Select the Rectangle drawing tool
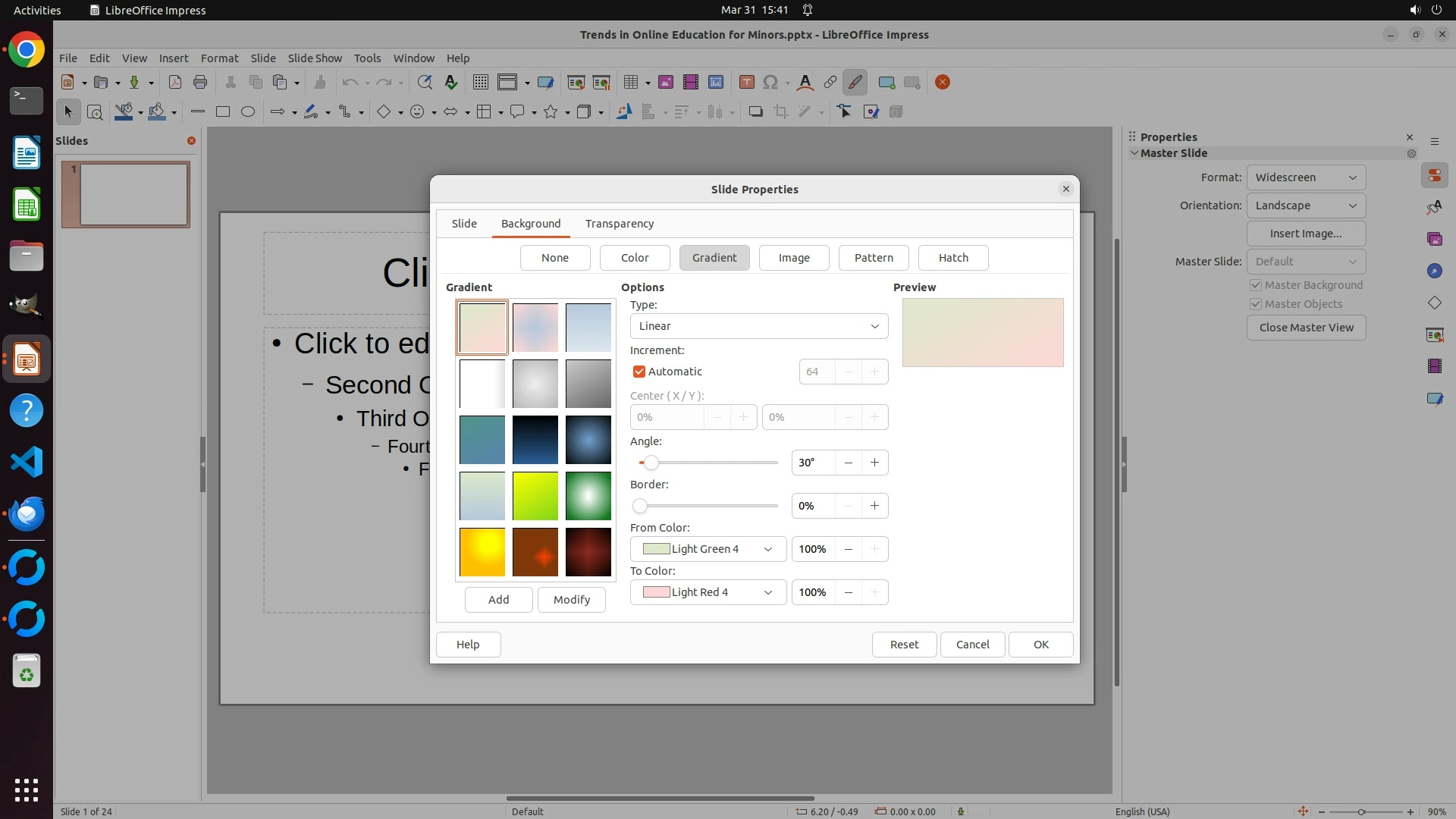 click(x=223, y=112)
